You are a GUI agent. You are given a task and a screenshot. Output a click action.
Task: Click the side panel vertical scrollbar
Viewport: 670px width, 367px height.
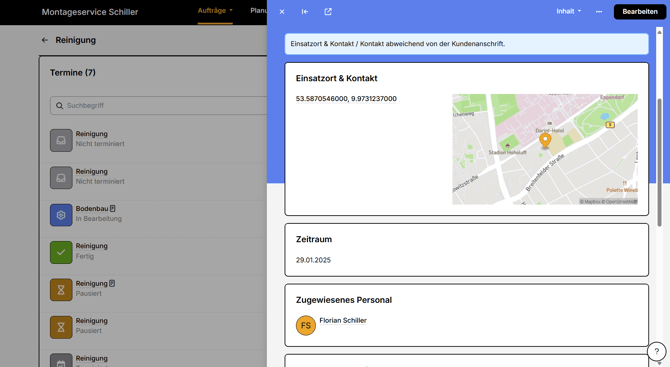659,162
